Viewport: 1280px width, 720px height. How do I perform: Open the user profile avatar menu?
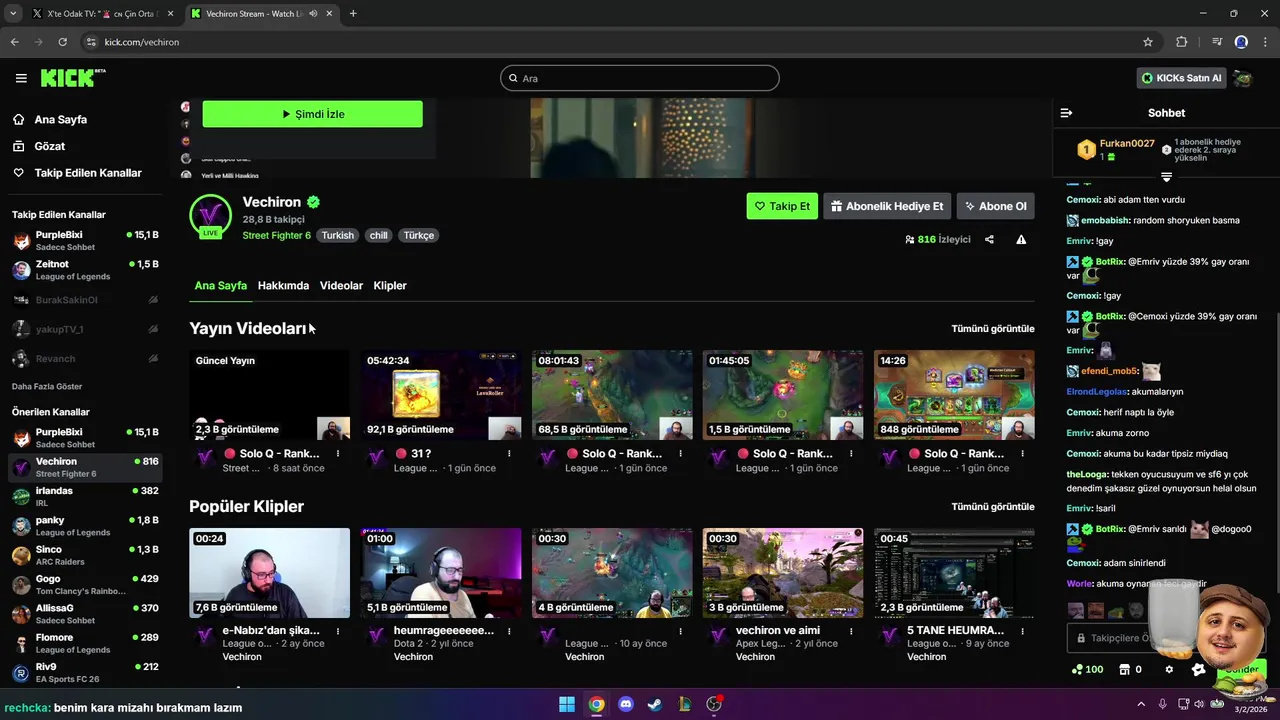pyautogui.click(x=1243, y=78)
